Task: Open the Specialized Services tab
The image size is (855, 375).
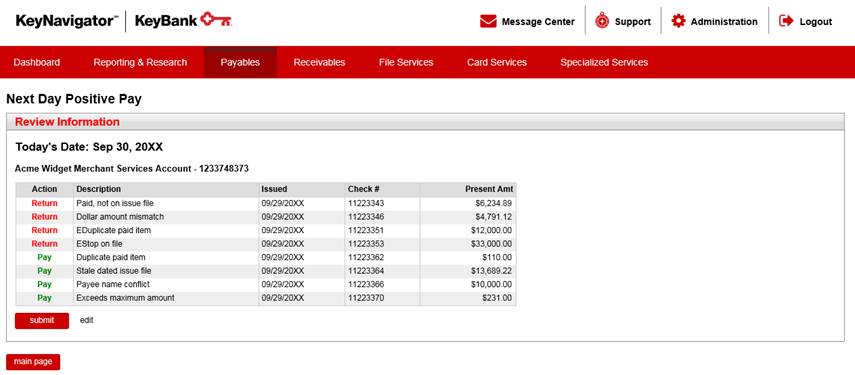Action: (604, 62)
